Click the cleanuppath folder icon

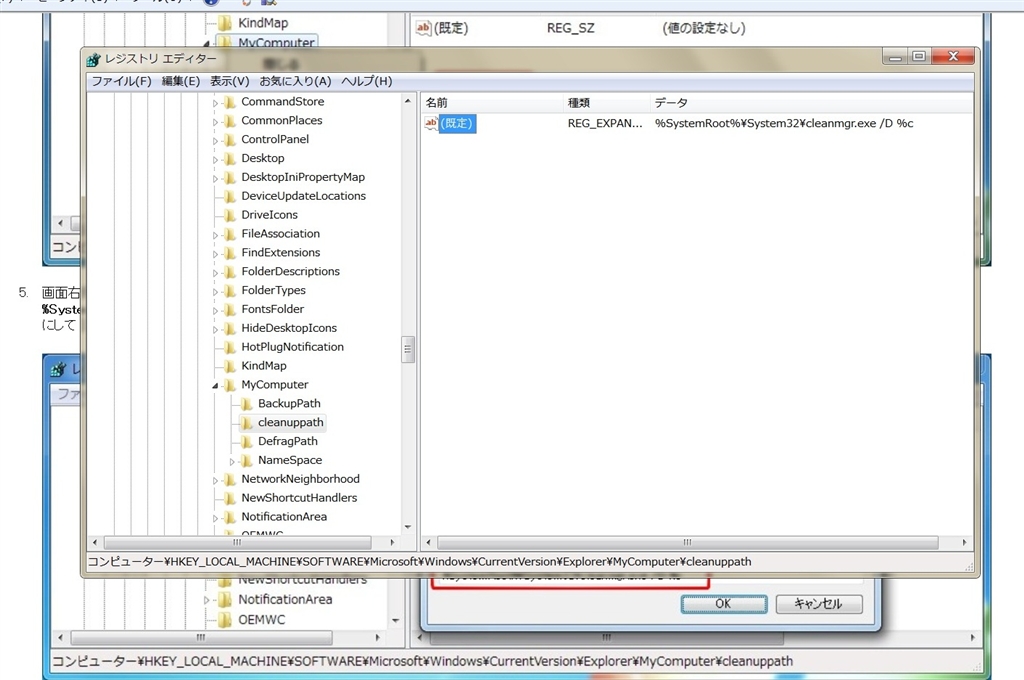pyautogui.click(x=246, y=423)
